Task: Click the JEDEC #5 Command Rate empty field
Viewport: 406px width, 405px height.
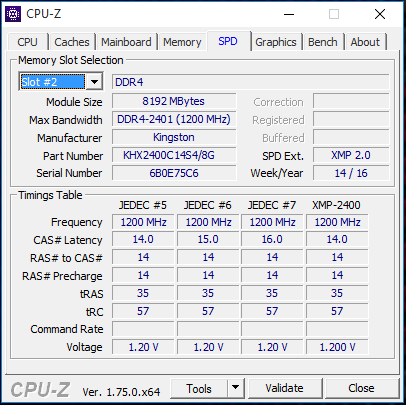Action: coord(143,329)
